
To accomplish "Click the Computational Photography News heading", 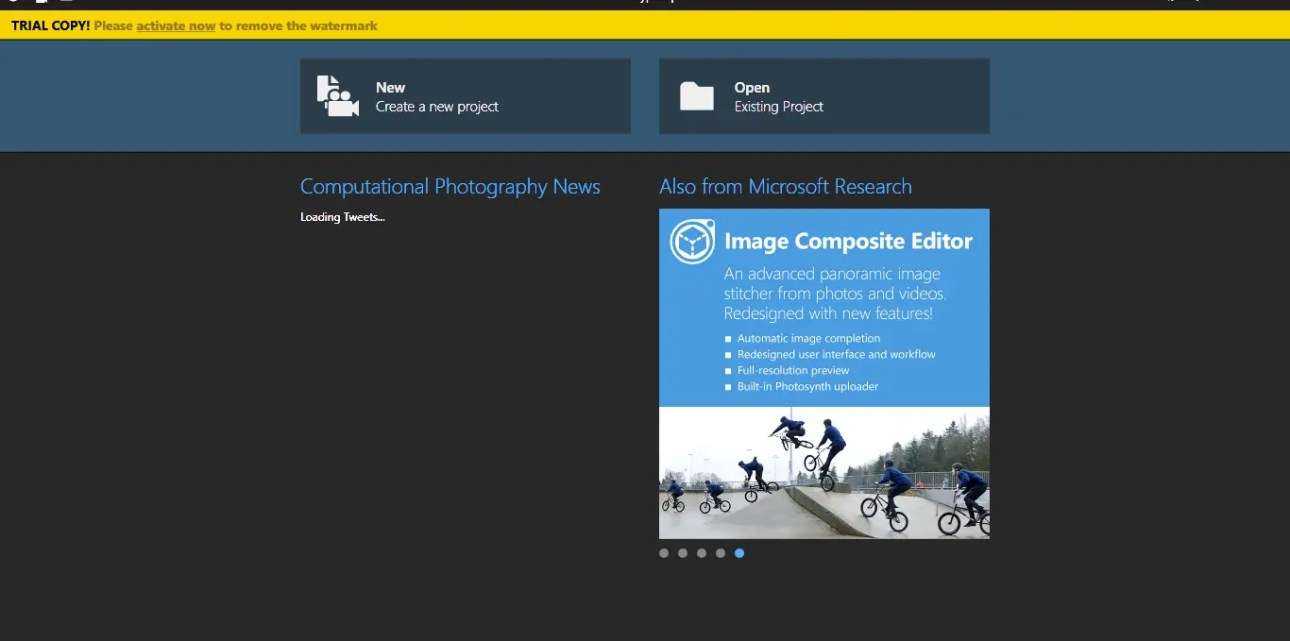I will [x=450, y=187].
